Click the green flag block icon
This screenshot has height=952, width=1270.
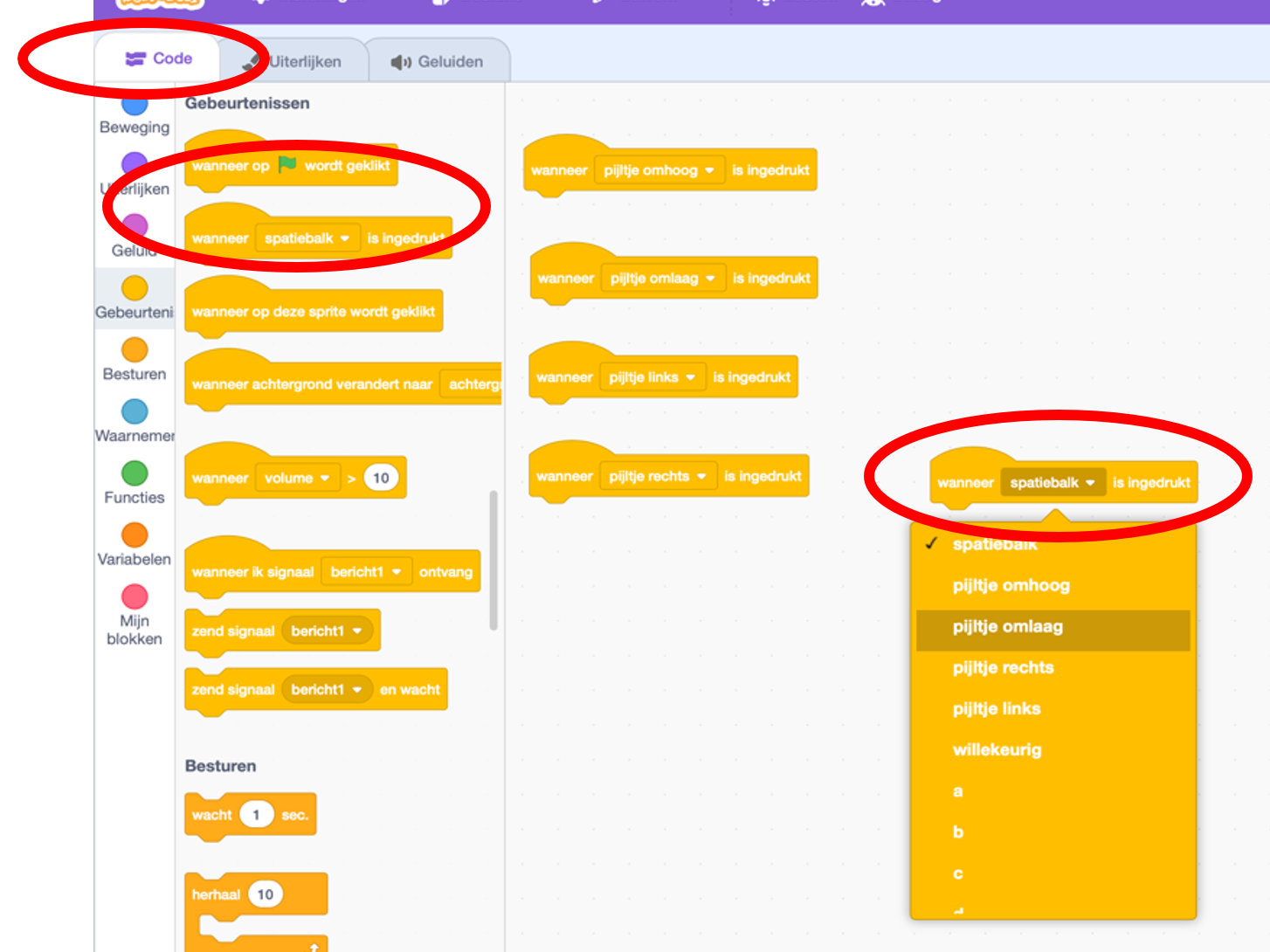pyautogui.click(x=286, y=164)
